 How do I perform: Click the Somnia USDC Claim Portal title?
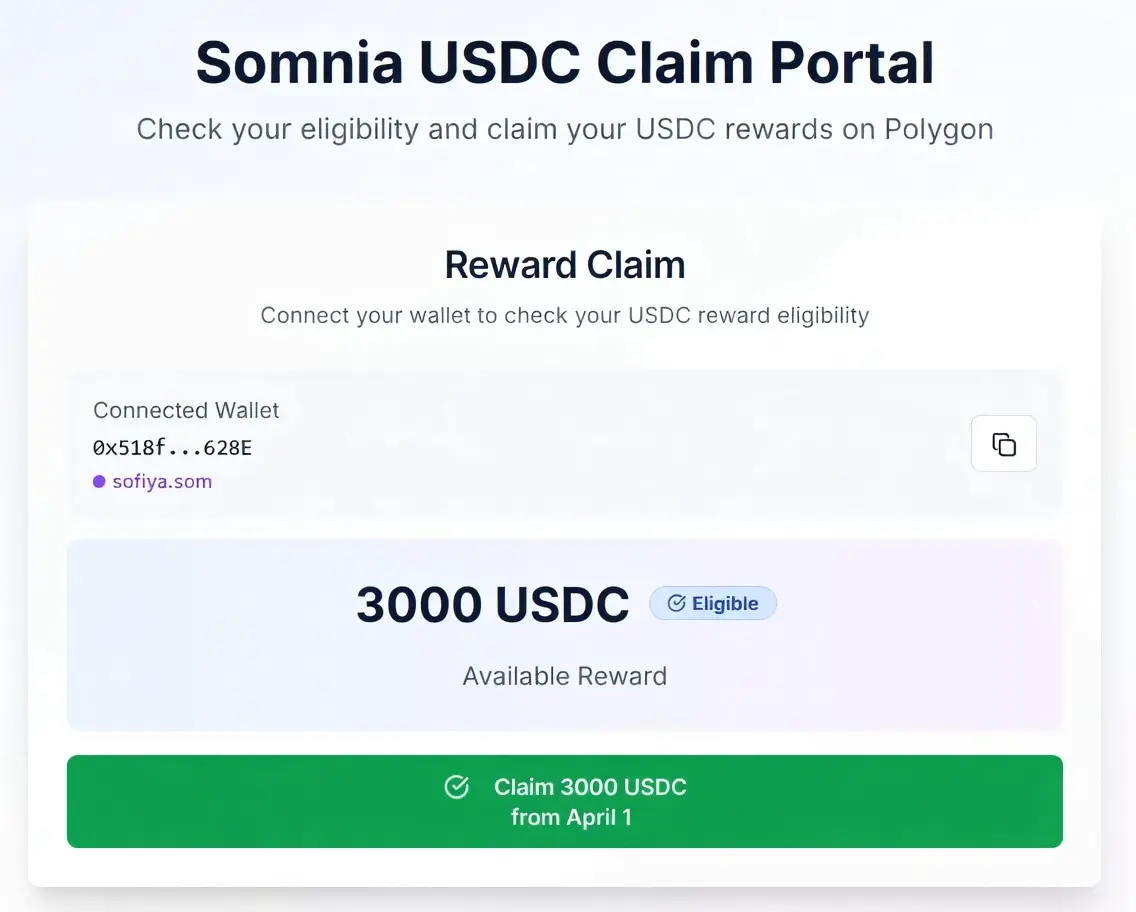565,63
